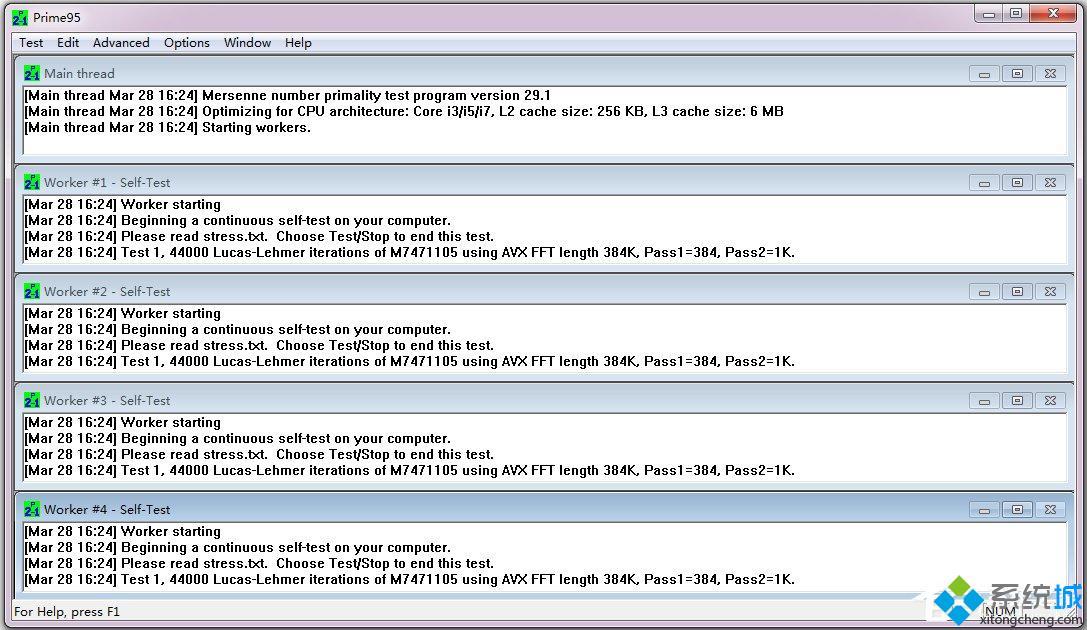Click the 'Test 1, 44000 Lucas-Lehmer' line in Worker #4
Viewport: 1087px width, 630px height.
[410, 579]
